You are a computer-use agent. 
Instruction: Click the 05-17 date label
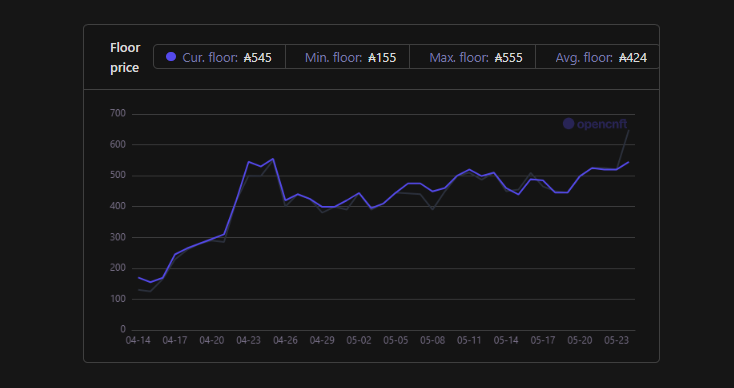coord(543,340)
